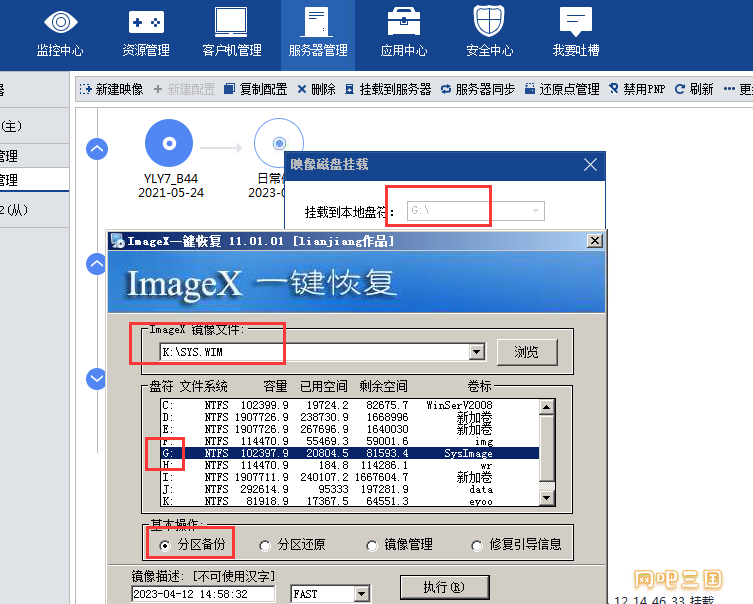This screenshot has height=604, width=753.
Task: Click the 浏览 browse button
Action: point(527,352)
